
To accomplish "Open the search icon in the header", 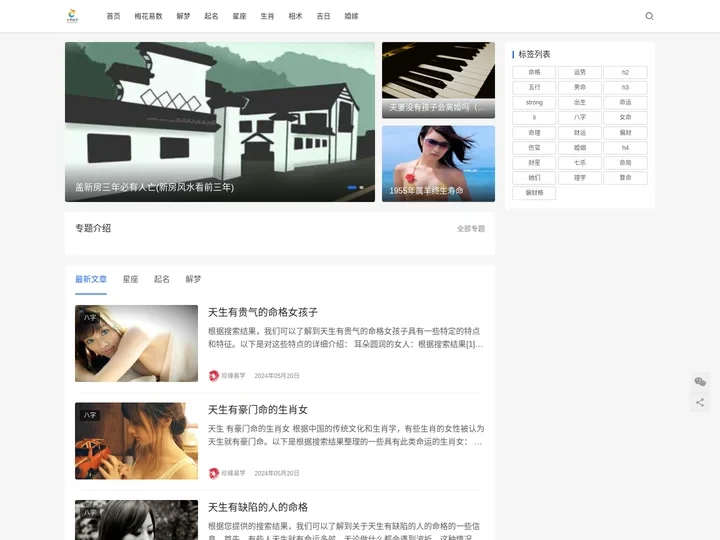I will click(x=649, y=16).
